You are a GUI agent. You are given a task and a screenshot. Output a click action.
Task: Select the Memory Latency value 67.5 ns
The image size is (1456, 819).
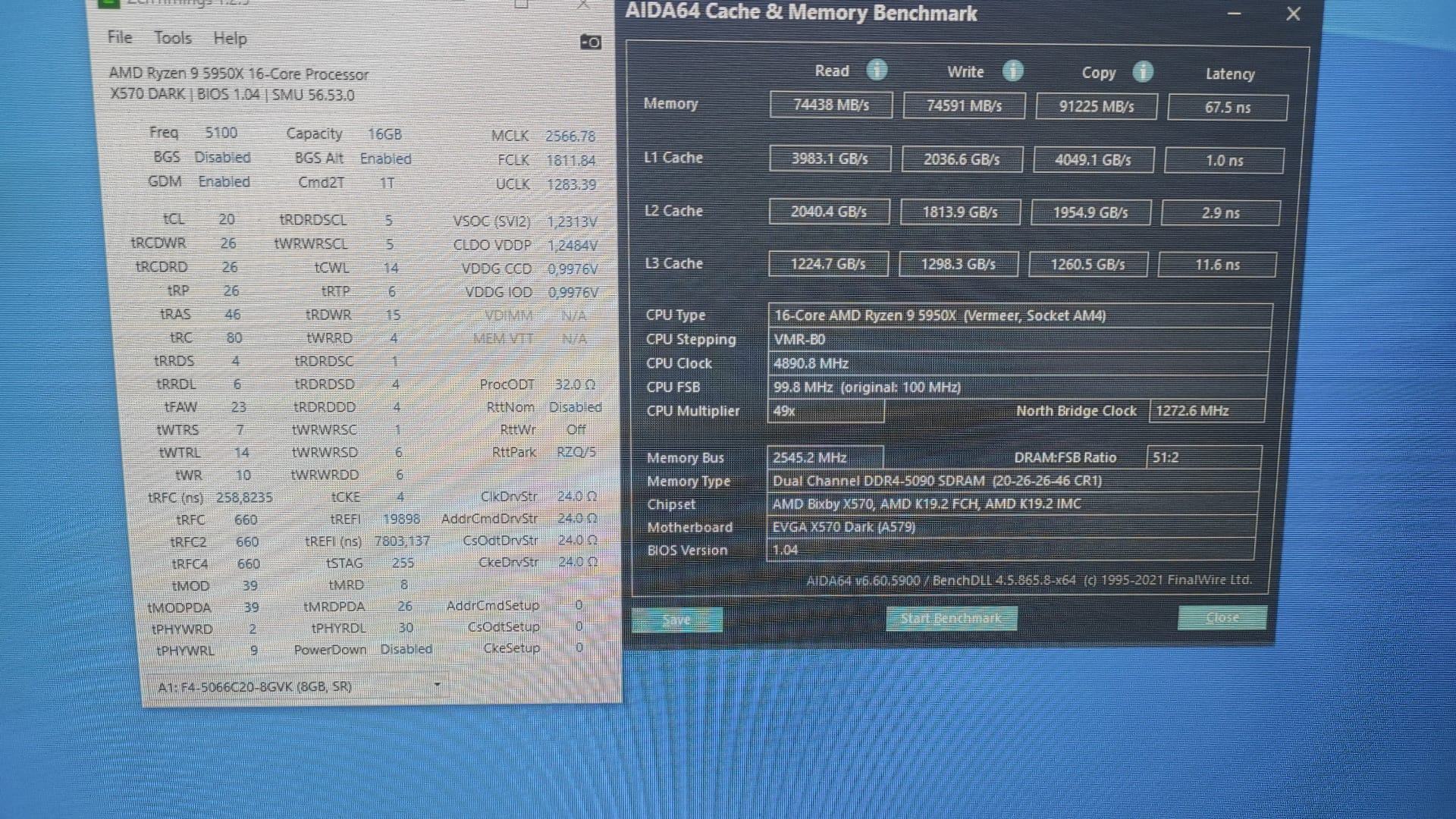pos(1228,107)
